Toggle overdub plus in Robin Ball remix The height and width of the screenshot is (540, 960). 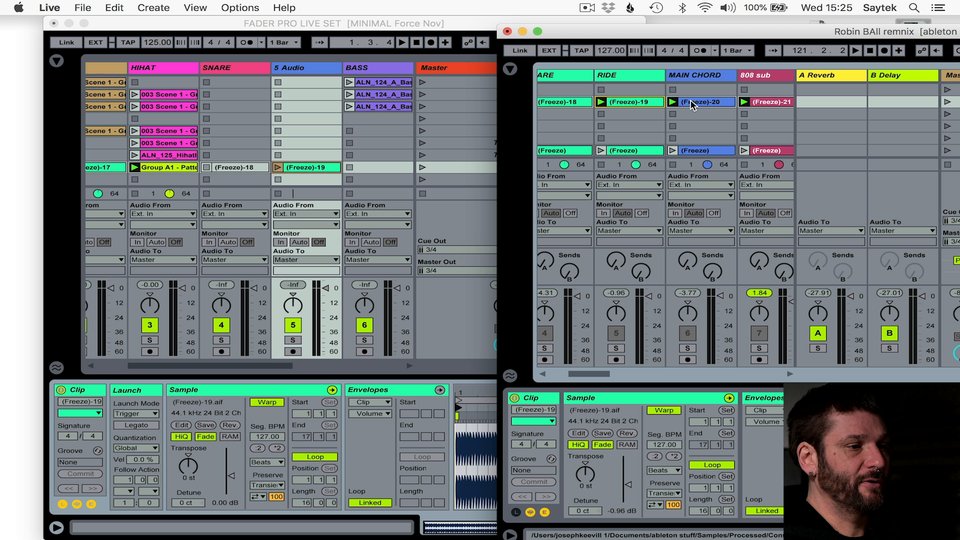coord(898,50)
